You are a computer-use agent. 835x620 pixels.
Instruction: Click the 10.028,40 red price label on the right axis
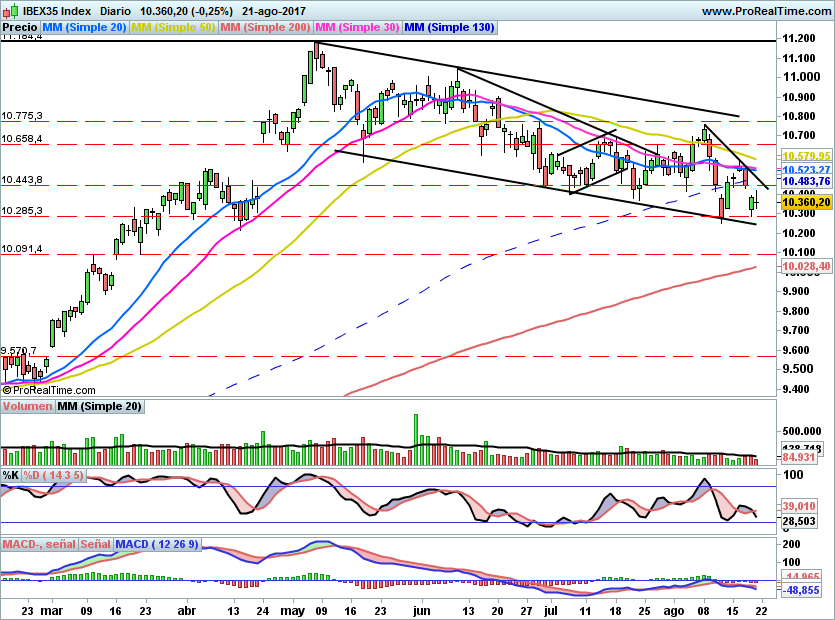coord(806,266)
